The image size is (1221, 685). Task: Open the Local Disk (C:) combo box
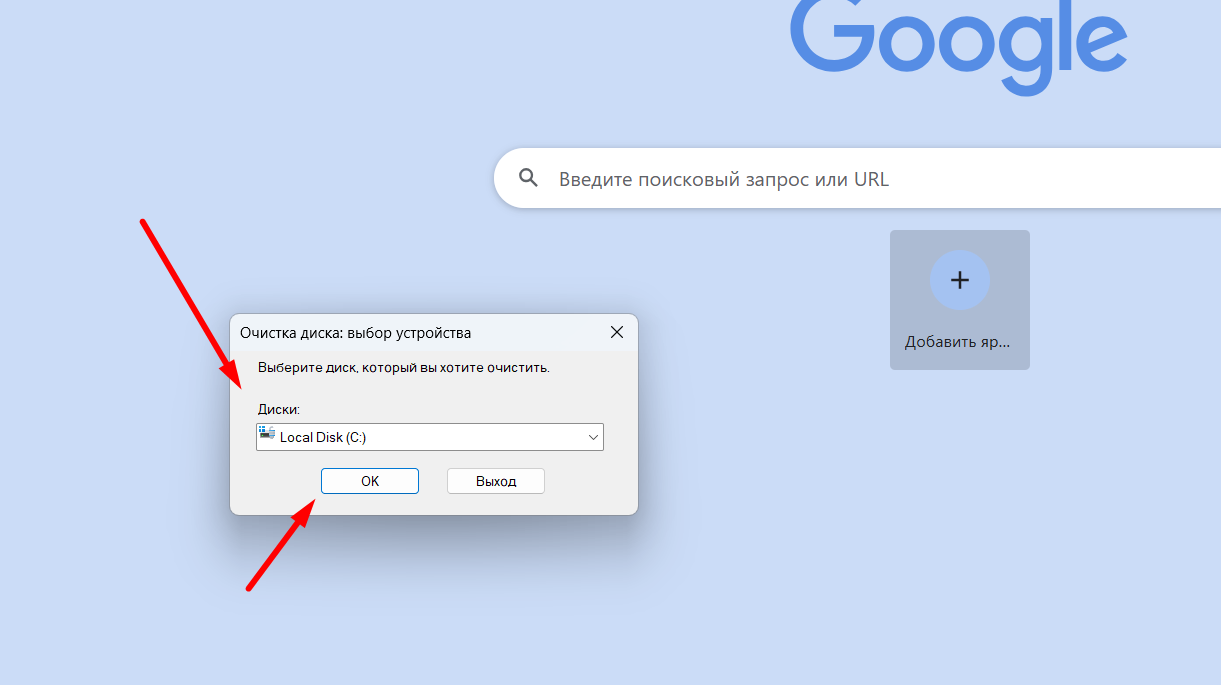pyautogui.click(x=430, y=437)
